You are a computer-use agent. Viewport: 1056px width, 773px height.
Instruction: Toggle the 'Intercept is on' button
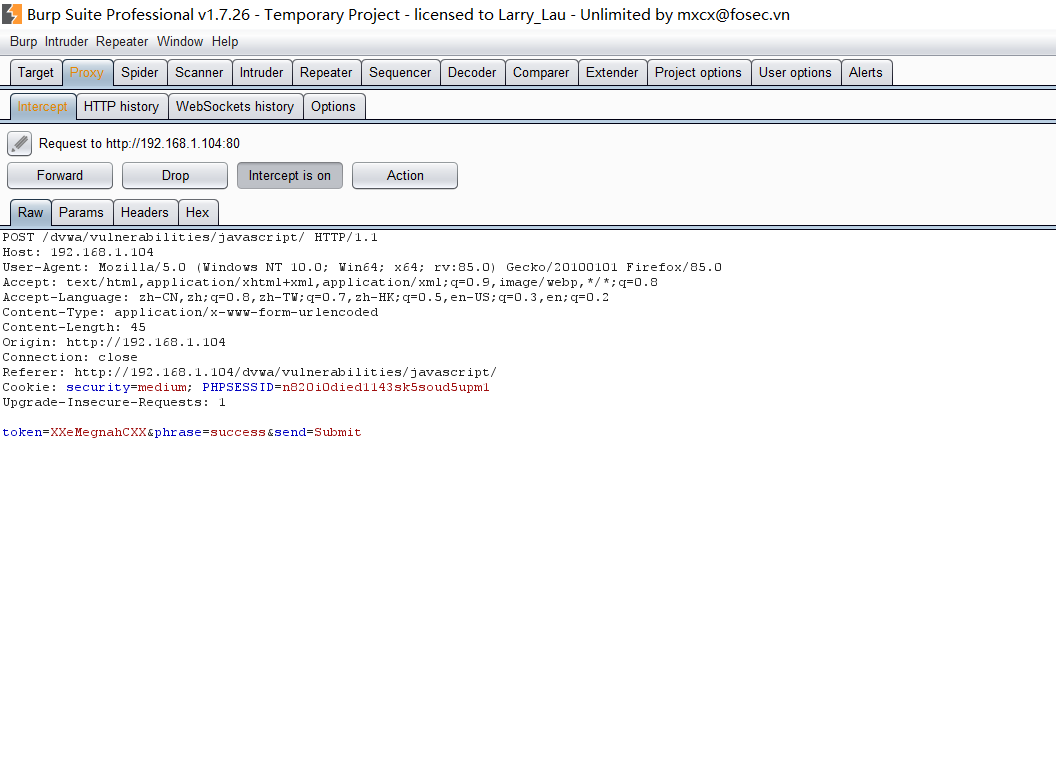pyautogui.click(x=290, y=175)
